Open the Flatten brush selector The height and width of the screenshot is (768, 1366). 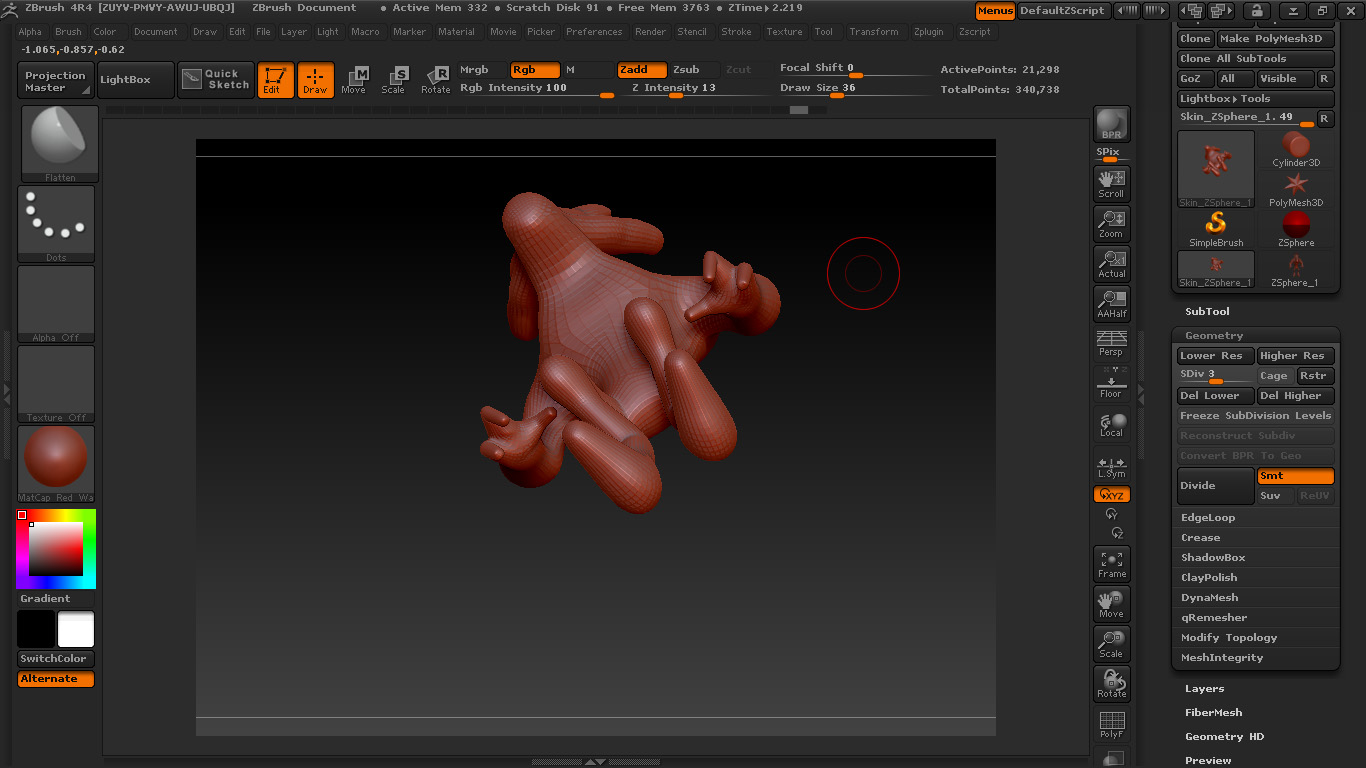(x=60, y=144)
